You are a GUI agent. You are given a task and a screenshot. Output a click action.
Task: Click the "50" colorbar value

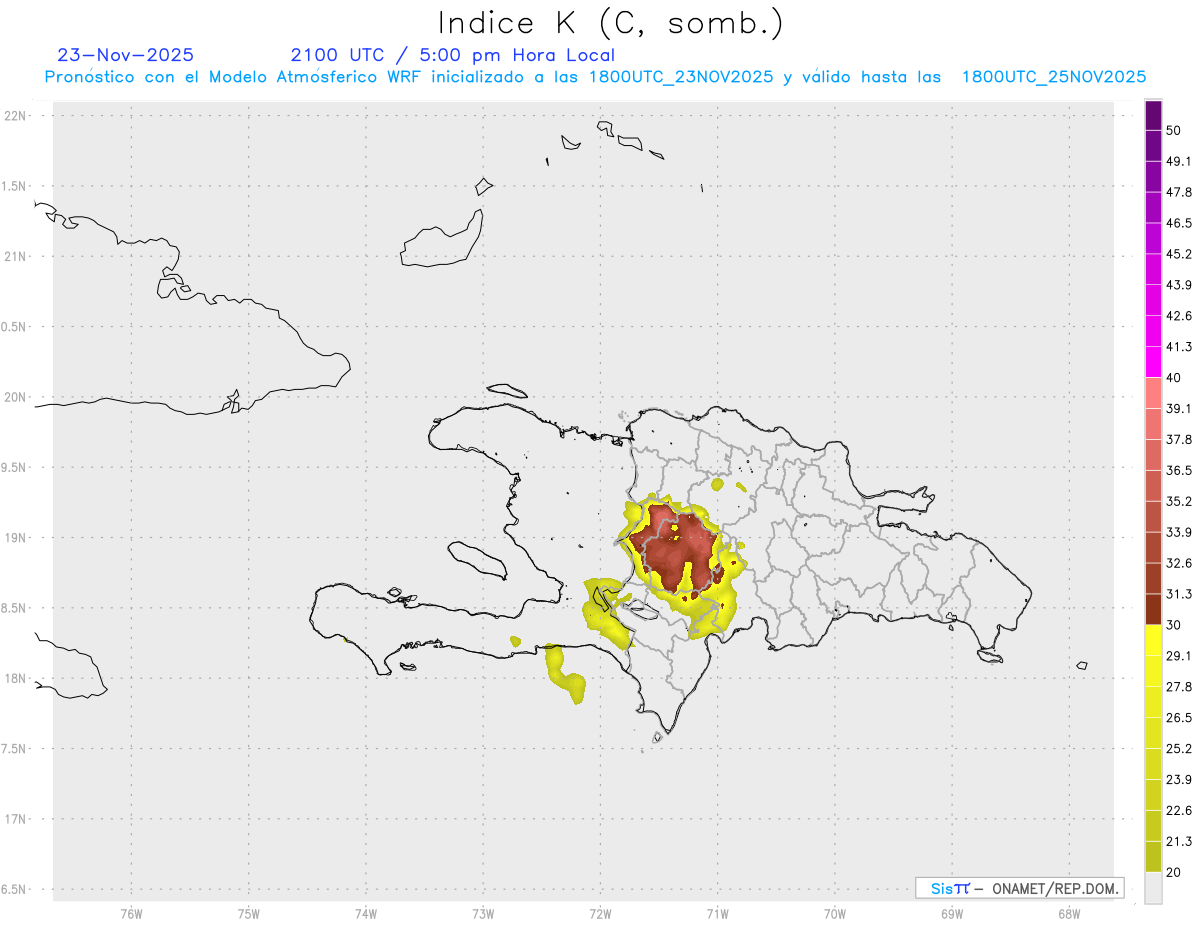point(1175,131)
